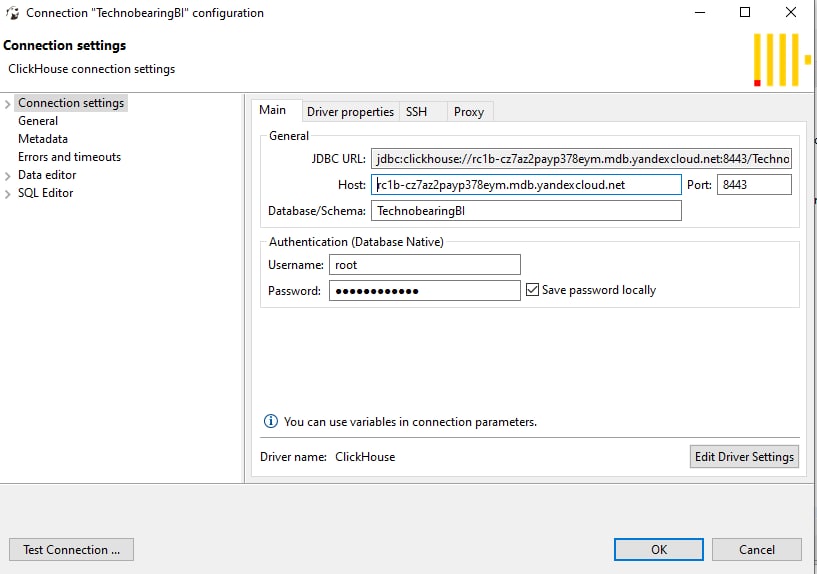This screenshot has height=574, width=817.
Task: Click the Username field with root
Action: coord(425,265)
